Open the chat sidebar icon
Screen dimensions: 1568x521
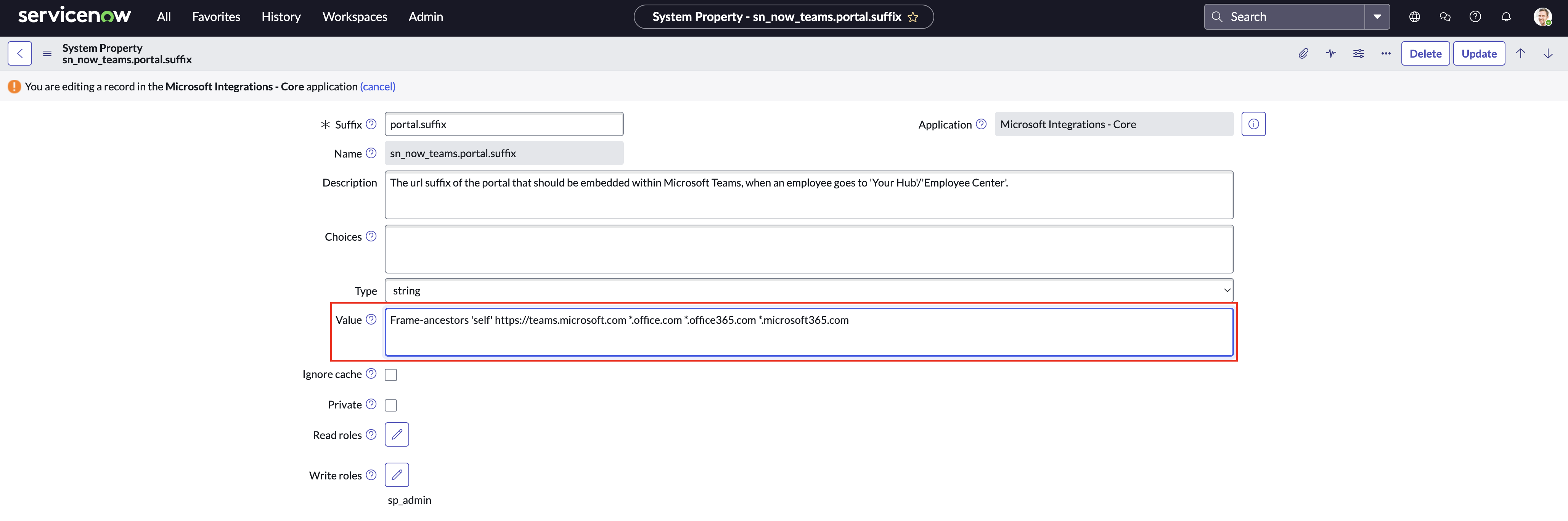tap(1445, 16)
